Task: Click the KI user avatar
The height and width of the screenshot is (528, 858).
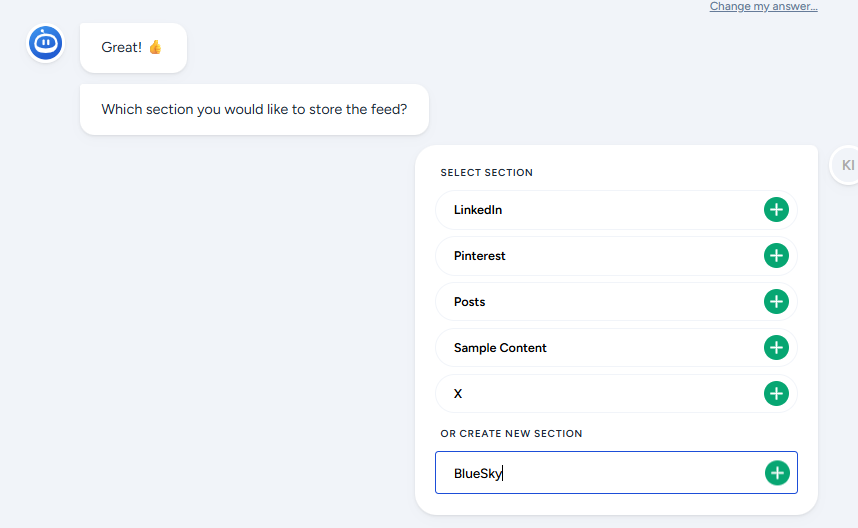Action: (847, 165)
